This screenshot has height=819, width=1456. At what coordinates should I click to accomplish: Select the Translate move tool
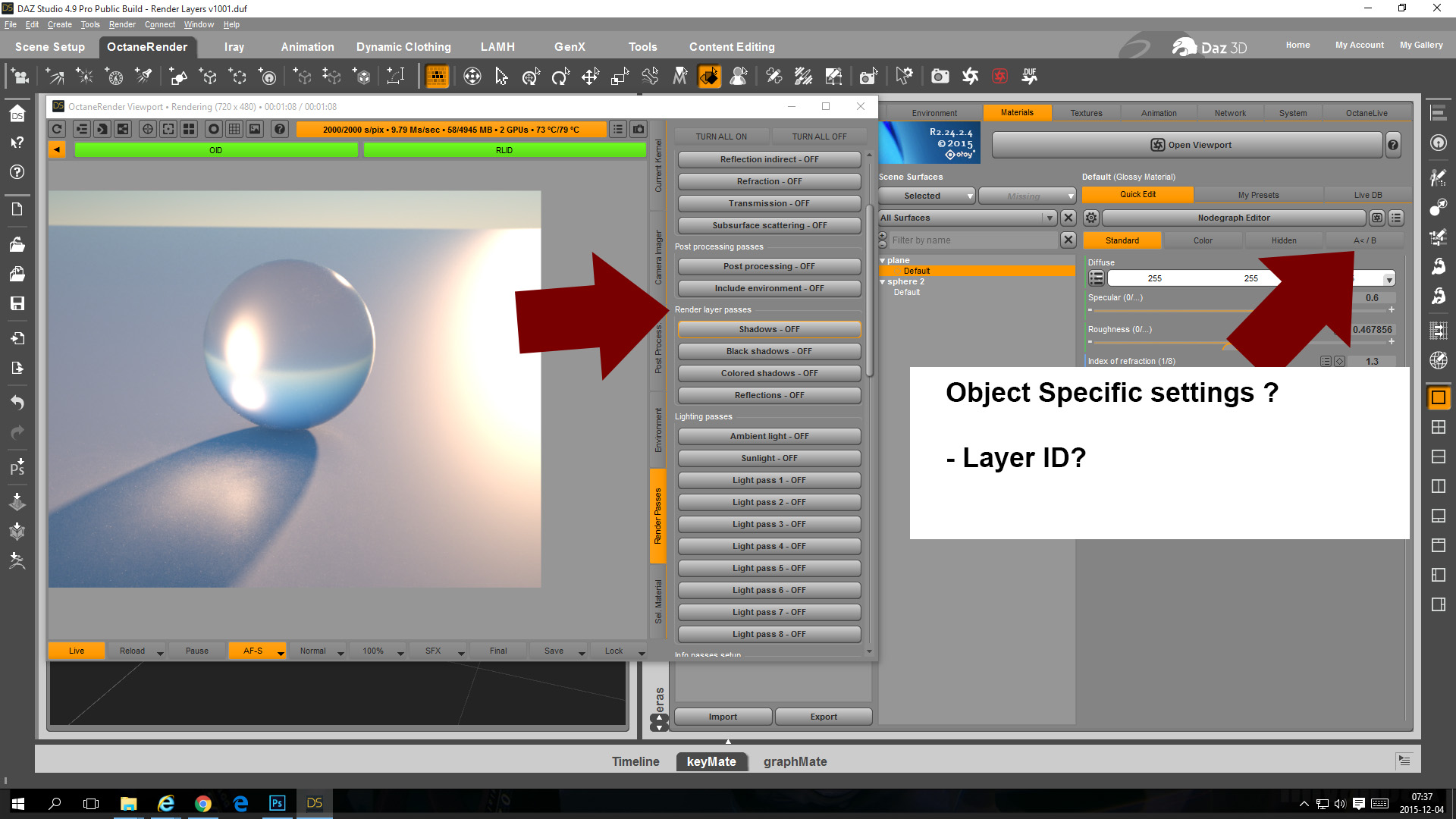click(x=590, y=77)
